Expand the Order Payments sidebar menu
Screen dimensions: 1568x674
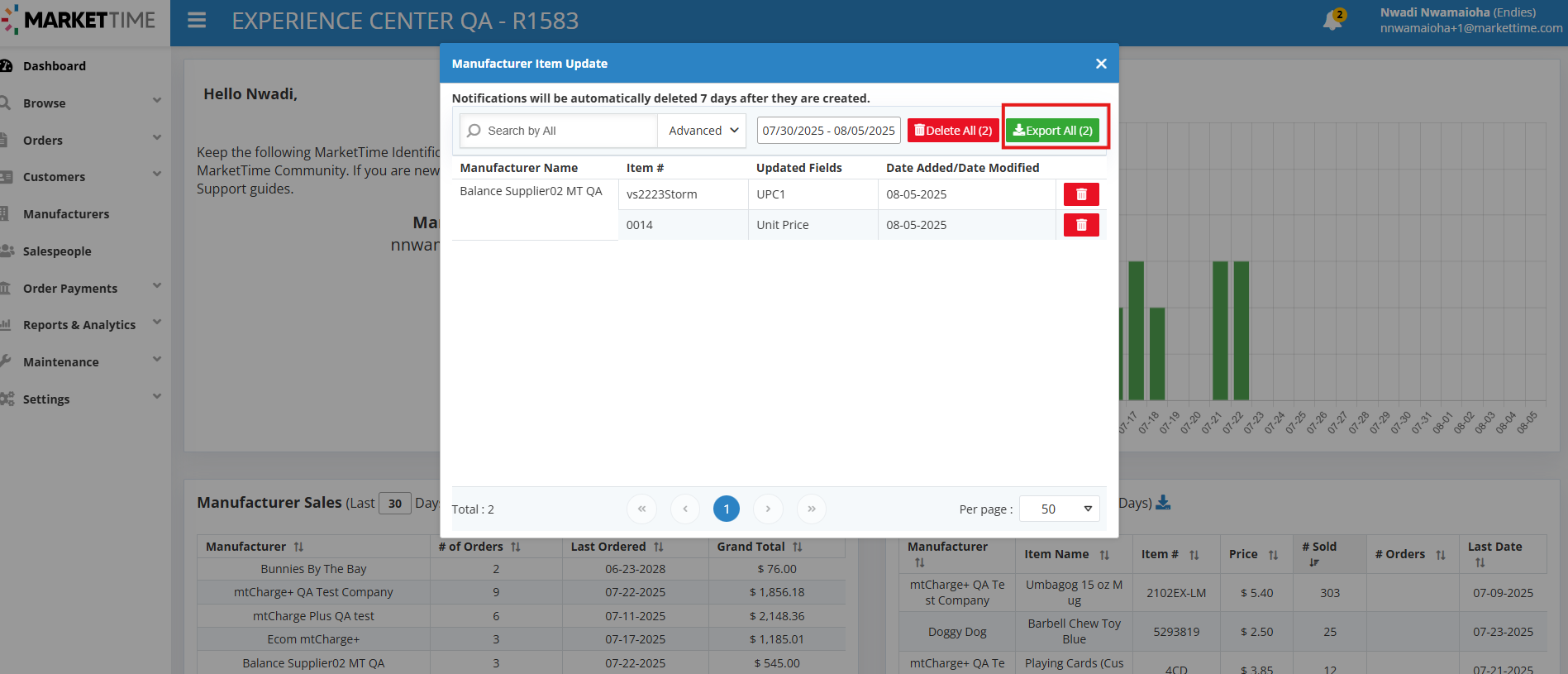pos(157,286)
